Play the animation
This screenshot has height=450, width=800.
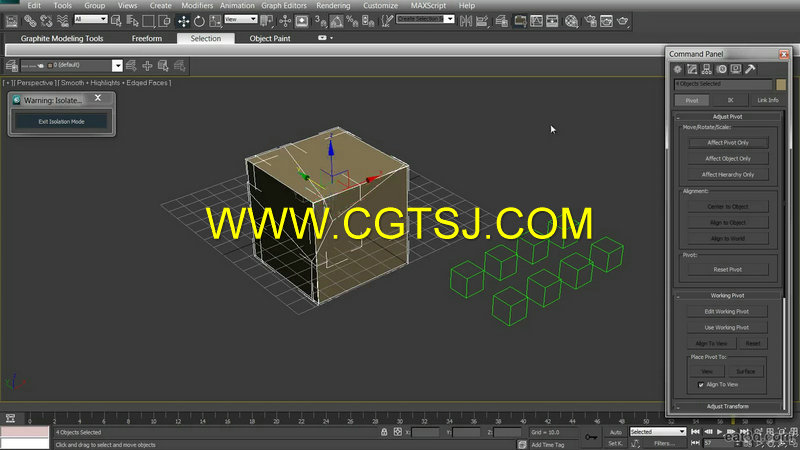(x=719, y=432)
